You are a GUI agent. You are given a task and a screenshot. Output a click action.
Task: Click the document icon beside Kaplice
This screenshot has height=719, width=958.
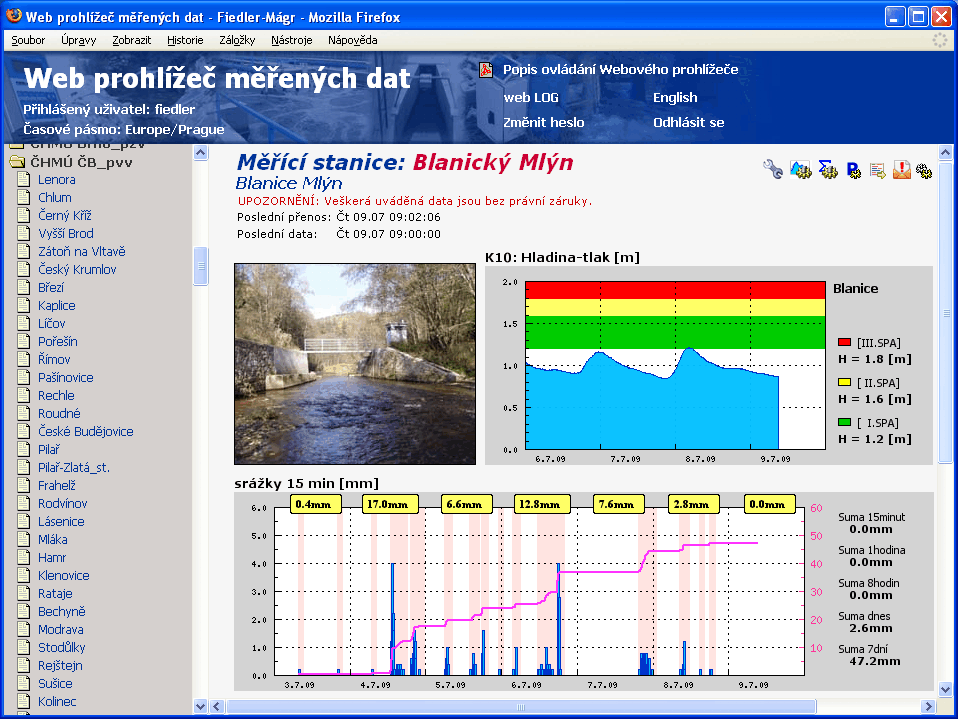point(24,305)
